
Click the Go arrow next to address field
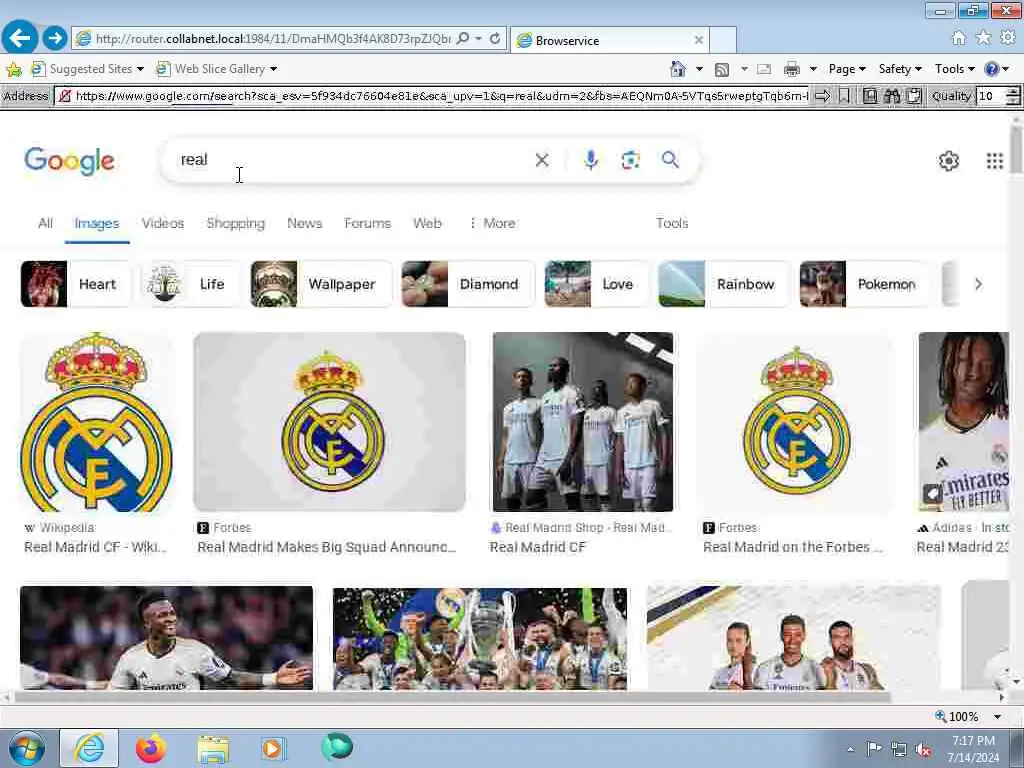point(822,97)
